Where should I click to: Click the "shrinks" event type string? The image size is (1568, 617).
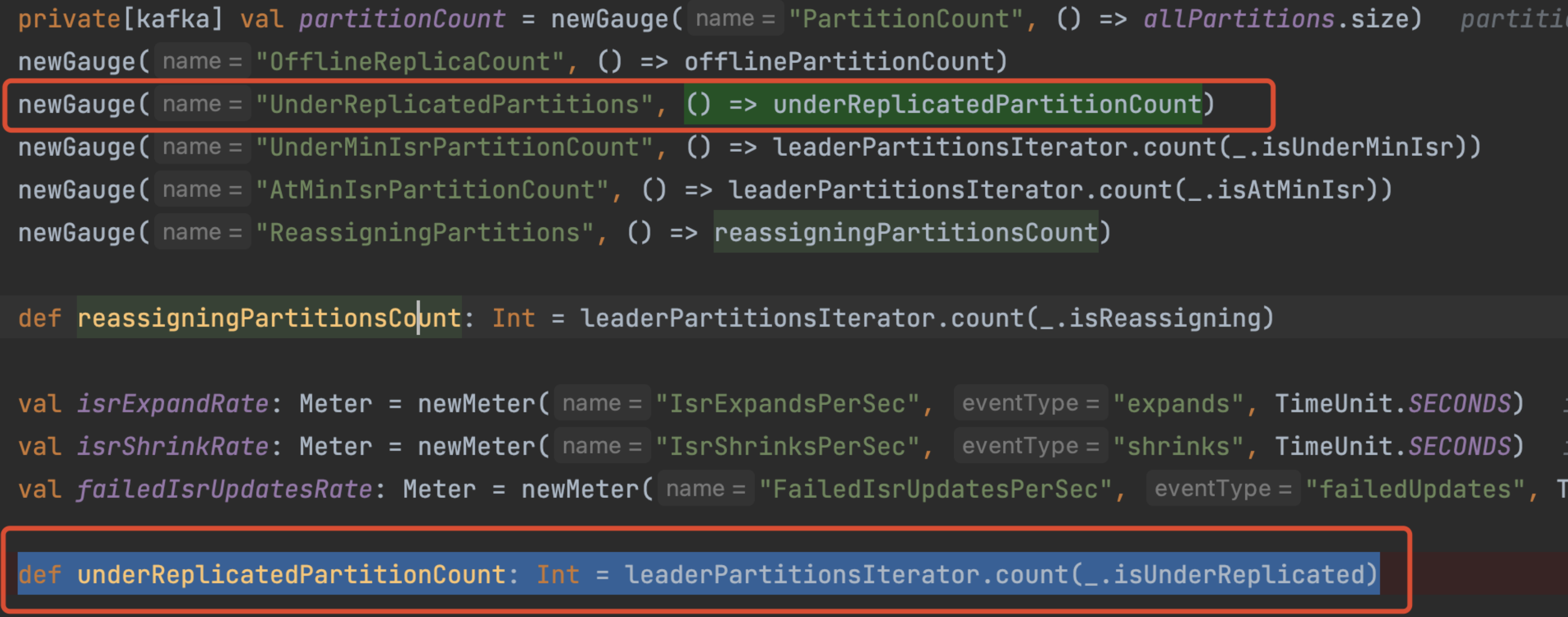(1178, 447)
